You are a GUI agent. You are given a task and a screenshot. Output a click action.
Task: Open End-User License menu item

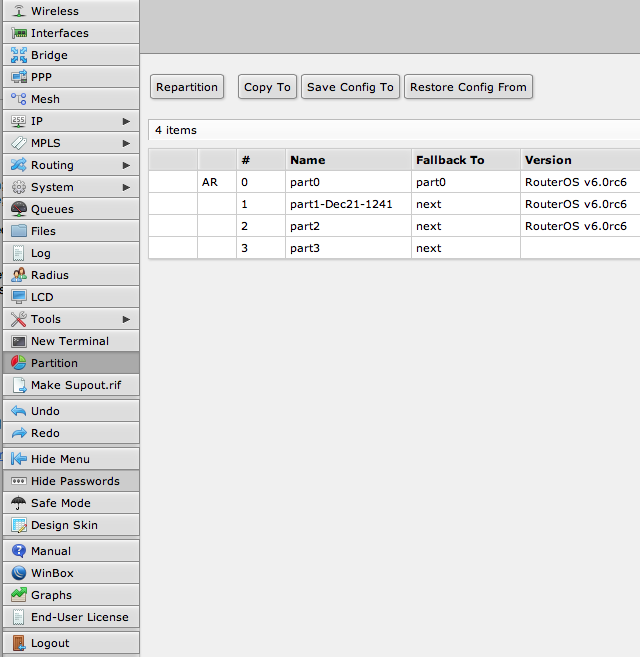[x=71, y=617]
